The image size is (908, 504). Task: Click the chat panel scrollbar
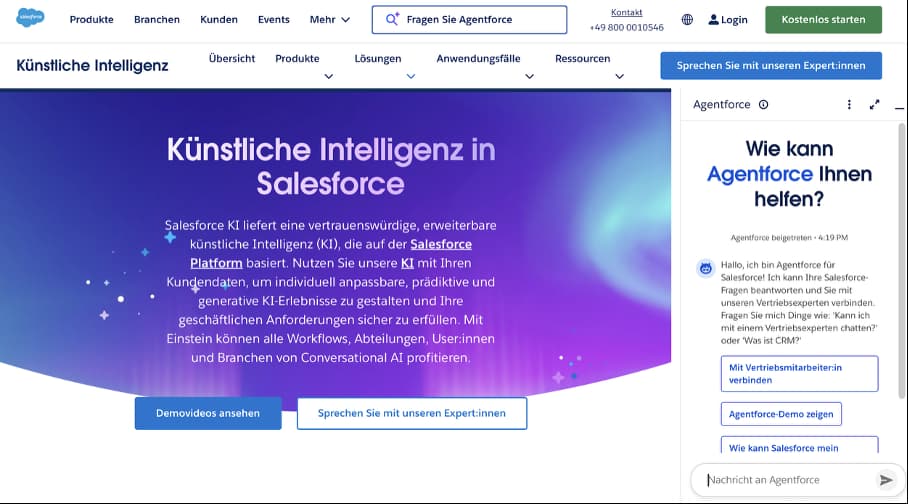click(x=902, y=261)
